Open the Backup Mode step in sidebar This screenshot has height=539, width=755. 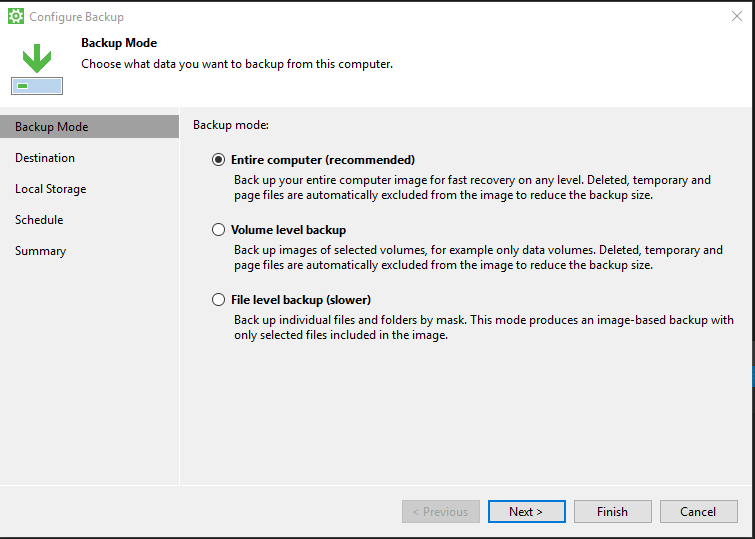coord(52,127)
